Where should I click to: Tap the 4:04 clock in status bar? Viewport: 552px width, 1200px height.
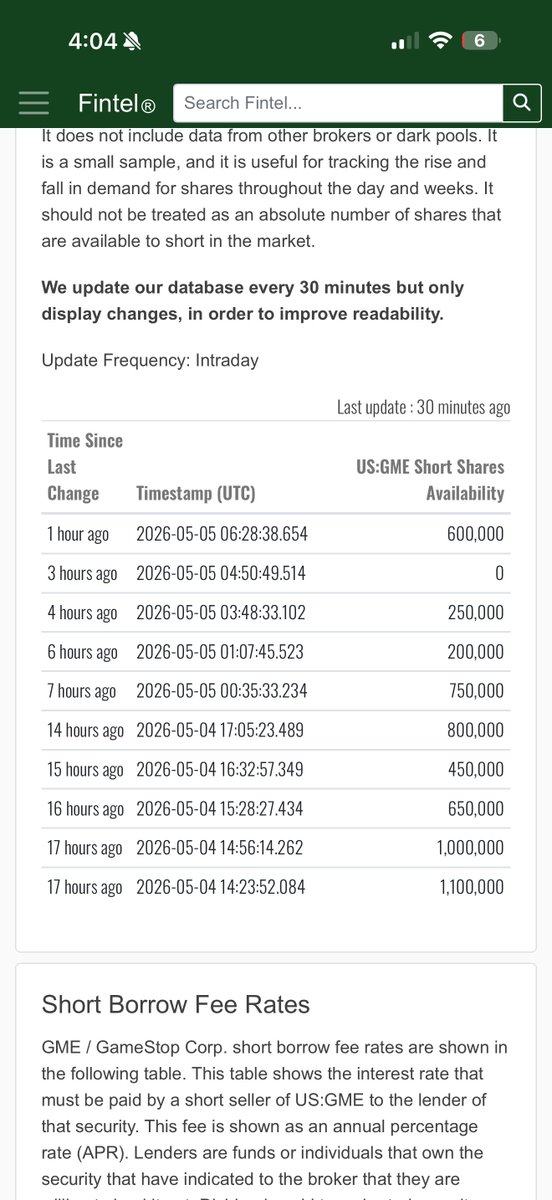coord(92,41)
